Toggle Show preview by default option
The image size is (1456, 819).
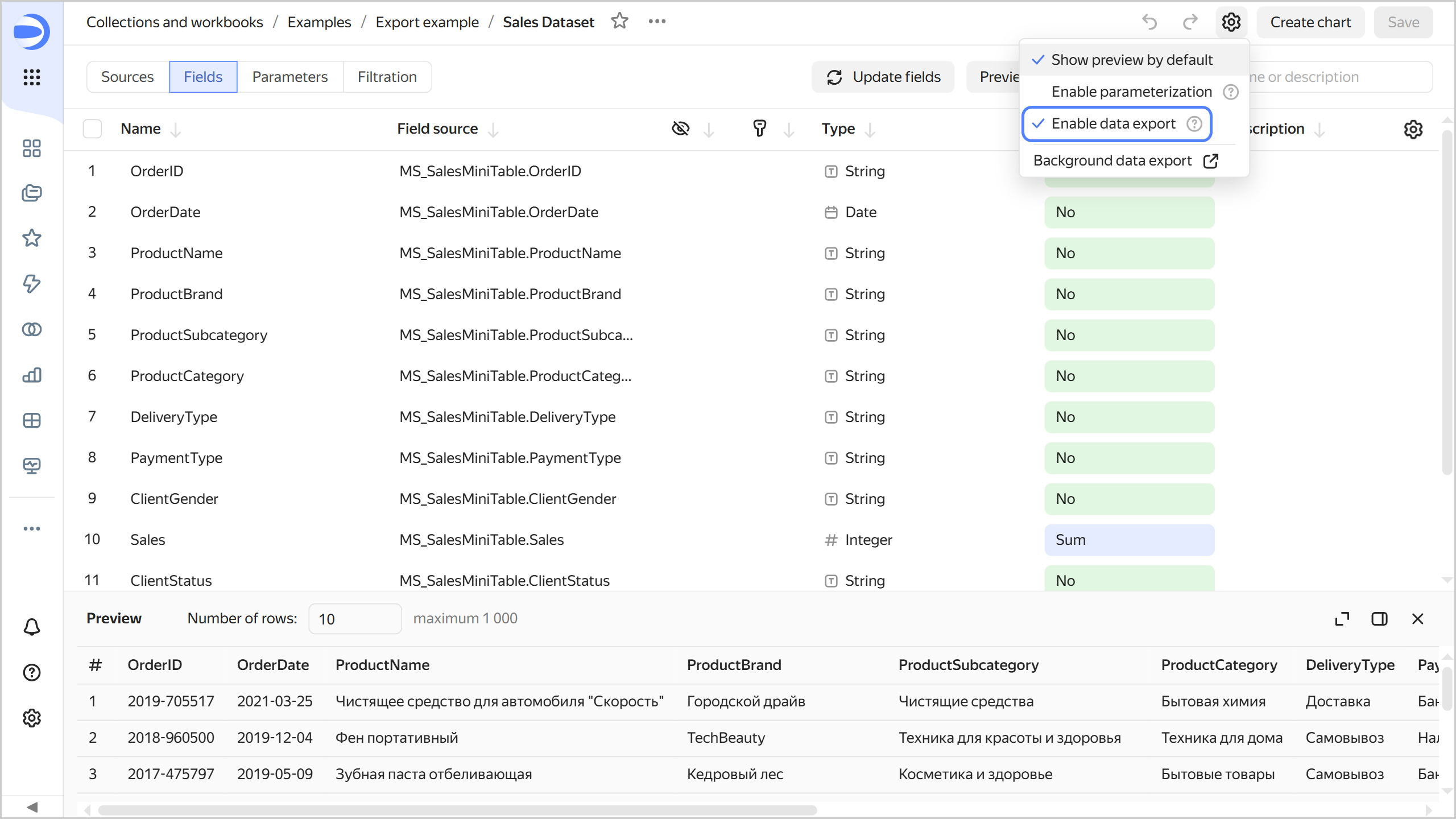pyautogui.click(x=1131, y=60)
